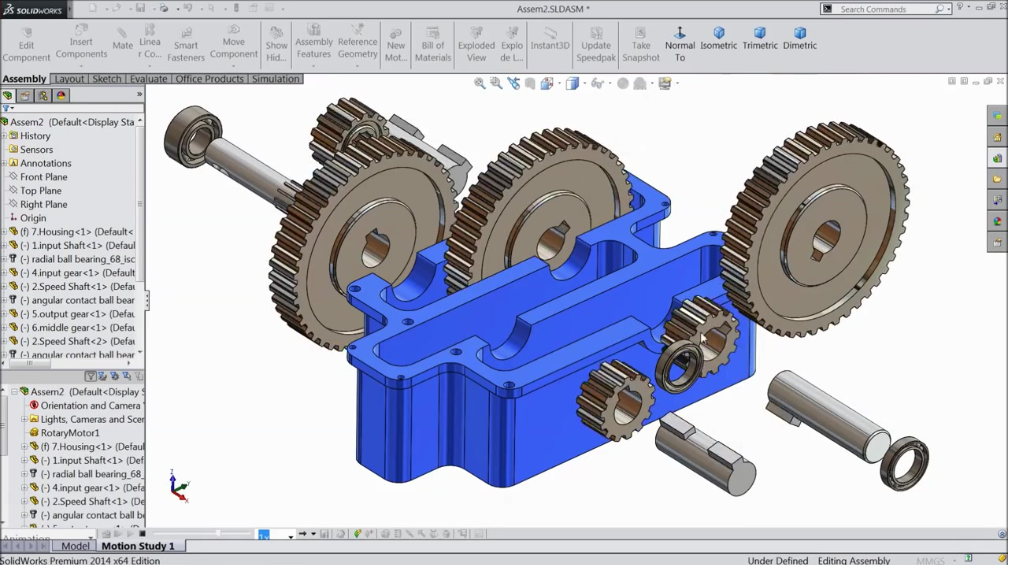The image size is (1010, 565).
Task: Switch to Trimetric view
Action: pyautogui.click(x=760, y=39)
